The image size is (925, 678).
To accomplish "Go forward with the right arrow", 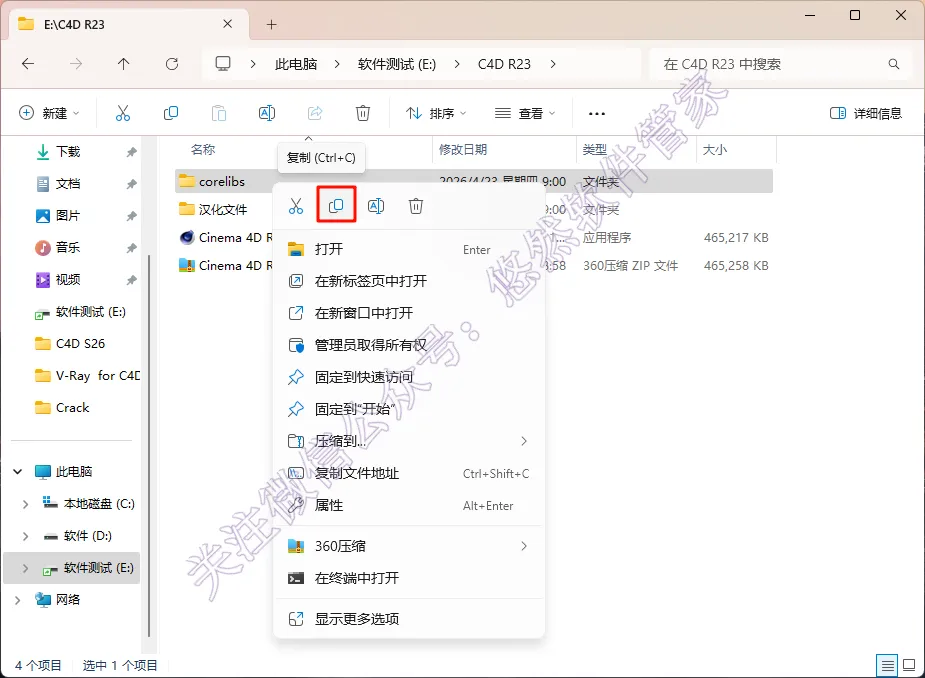I will (76, 64).
